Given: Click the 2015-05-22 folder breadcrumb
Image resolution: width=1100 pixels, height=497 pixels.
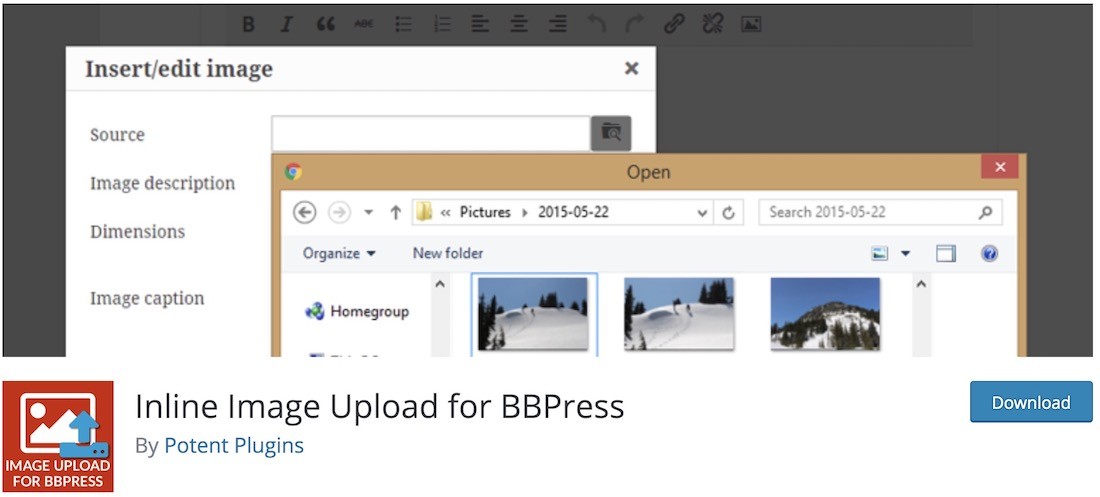Looking at the screenshot, I should click(574, 212).
